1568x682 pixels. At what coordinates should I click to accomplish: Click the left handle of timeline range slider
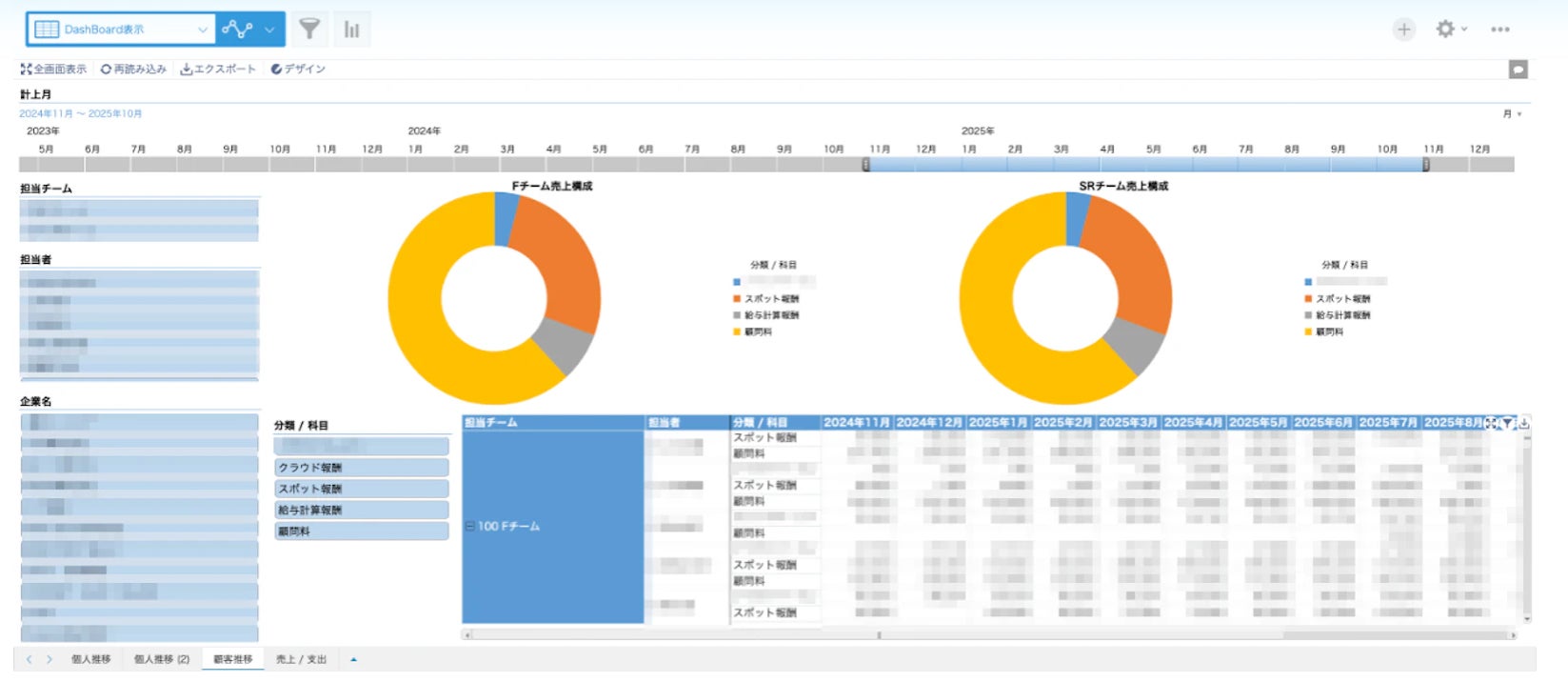[x=865, y=165]
